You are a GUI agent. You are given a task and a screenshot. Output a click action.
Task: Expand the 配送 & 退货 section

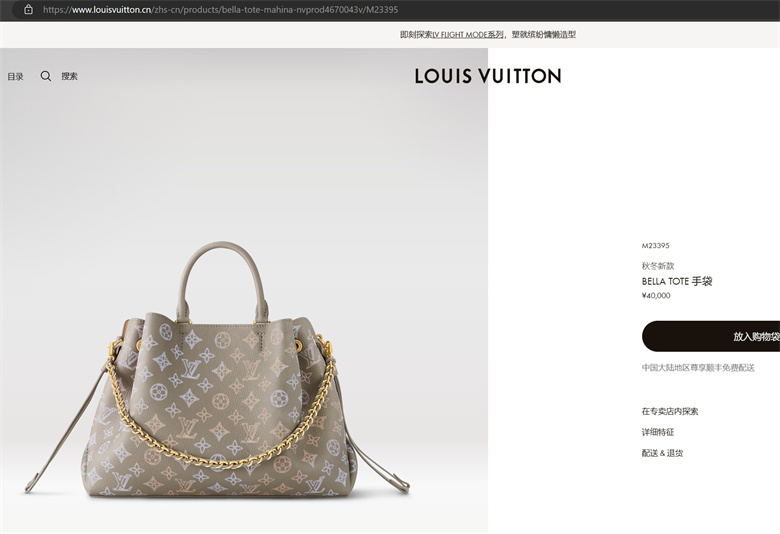pyautogui.click(x=662, y=453)
